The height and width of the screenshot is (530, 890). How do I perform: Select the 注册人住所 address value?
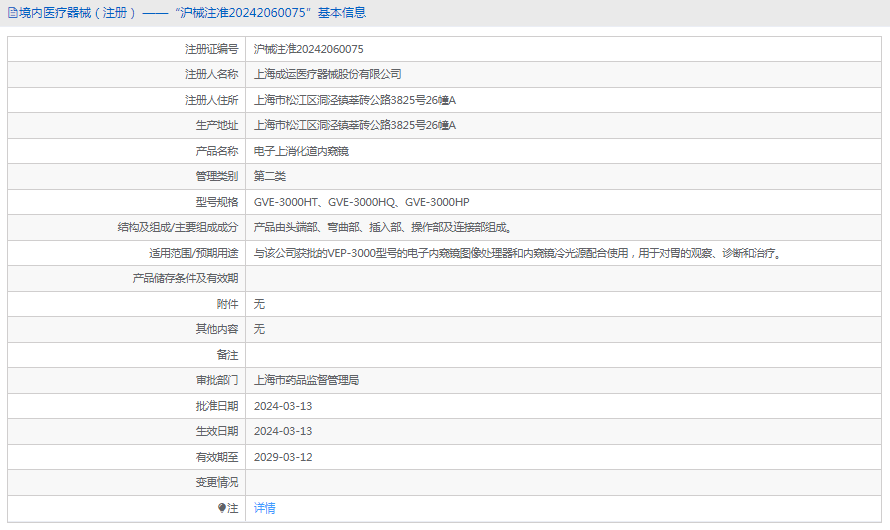pos(355,100)
